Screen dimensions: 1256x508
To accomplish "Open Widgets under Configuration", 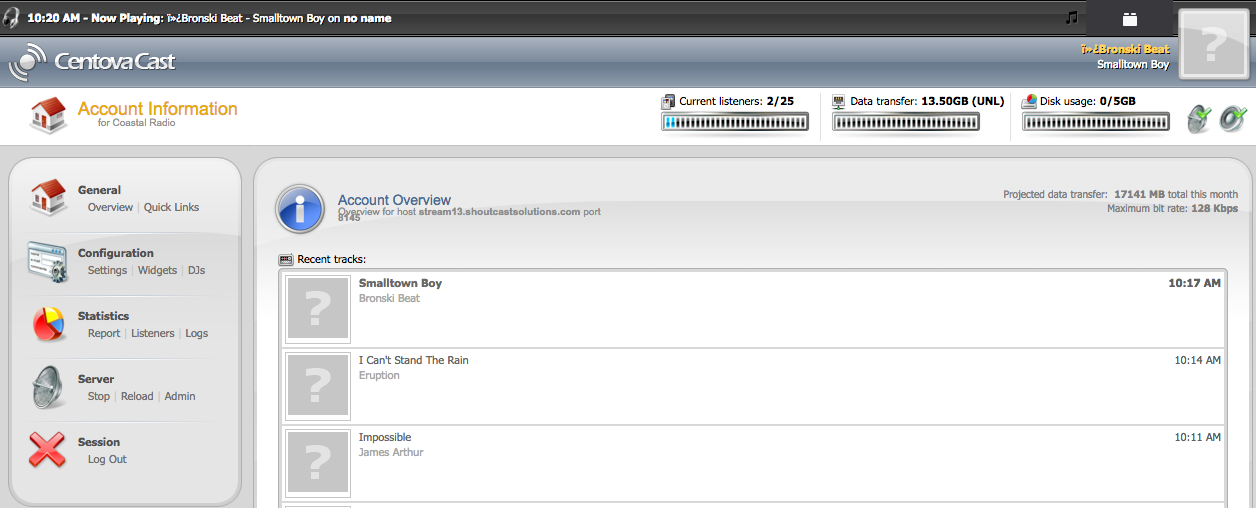I will (157, 270).
